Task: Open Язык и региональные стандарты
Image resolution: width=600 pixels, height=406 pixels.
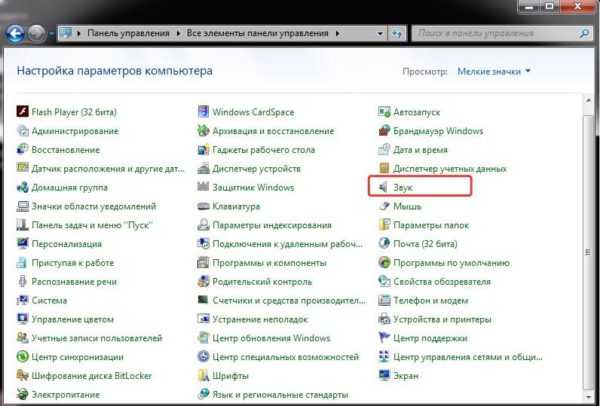Action: click(273, 394)
